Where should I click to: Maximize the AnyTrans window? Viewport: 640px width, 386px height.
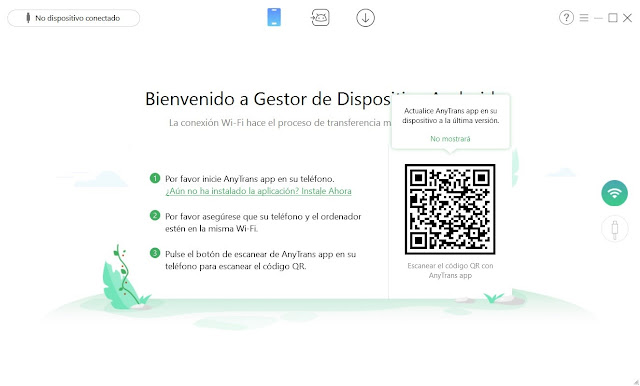(613, 18)
